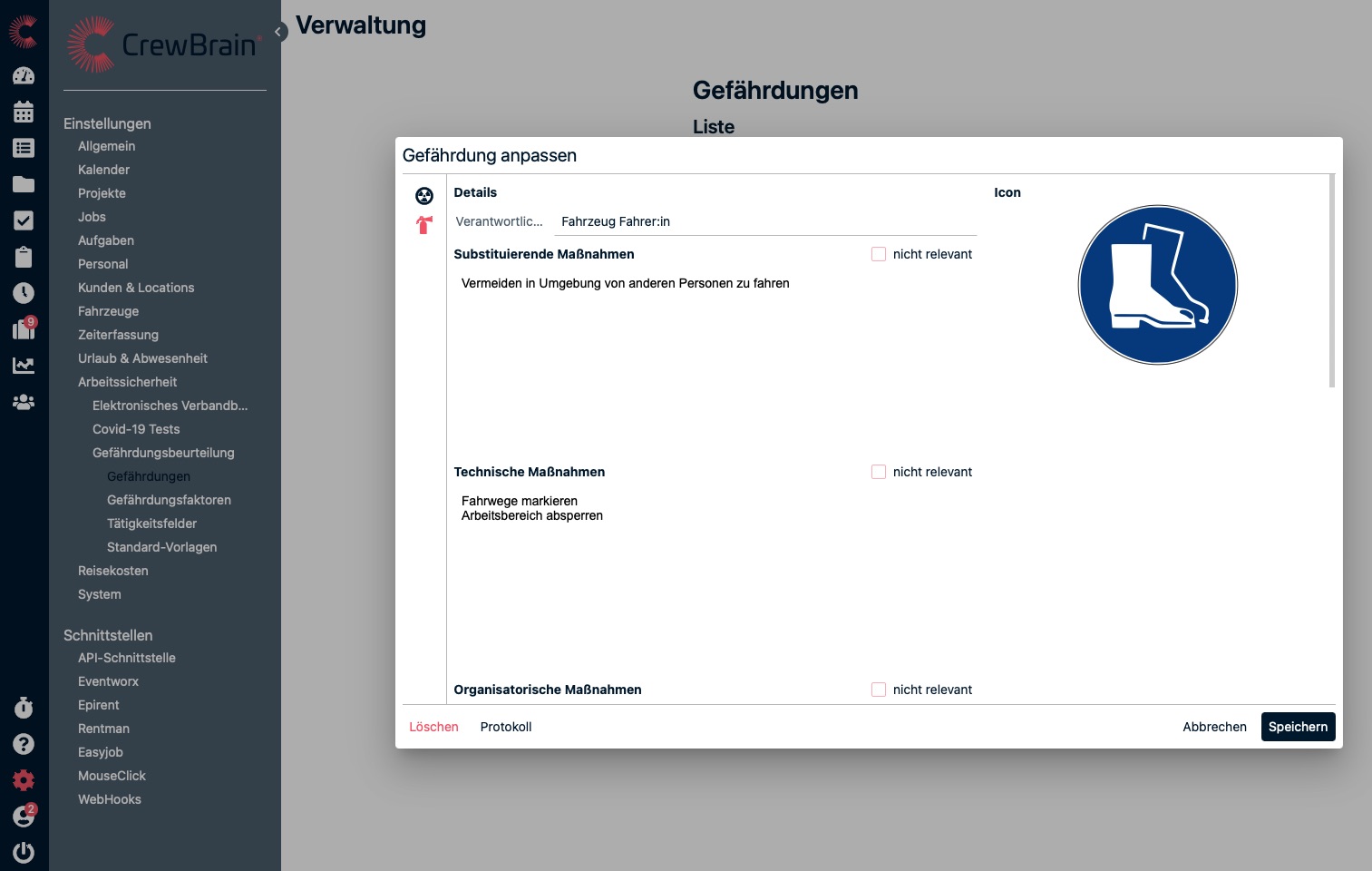Expand the Arbeitssicherheit menu section
The height and width of the screenshot is (871, 1372).
point(127,382)
